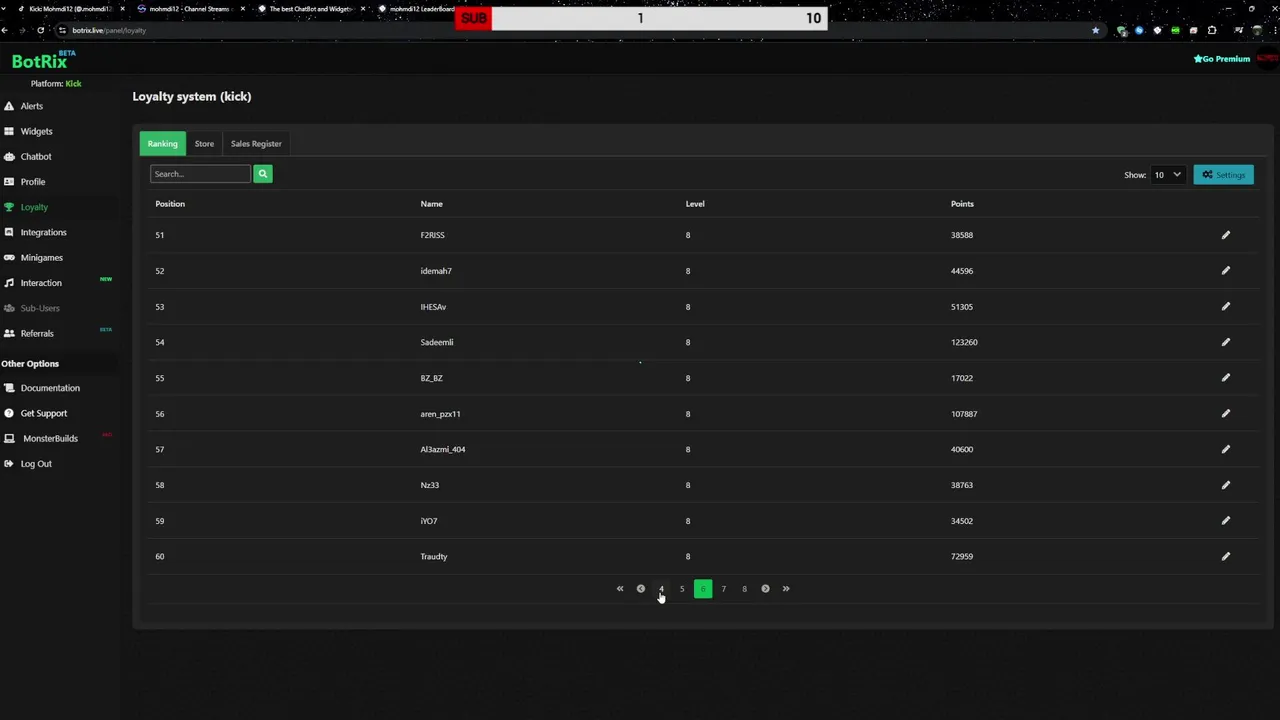This screenshot has width=1280, height=720.
Task: Open Sub-Users in the sidebar
Action: coord(40,308)
